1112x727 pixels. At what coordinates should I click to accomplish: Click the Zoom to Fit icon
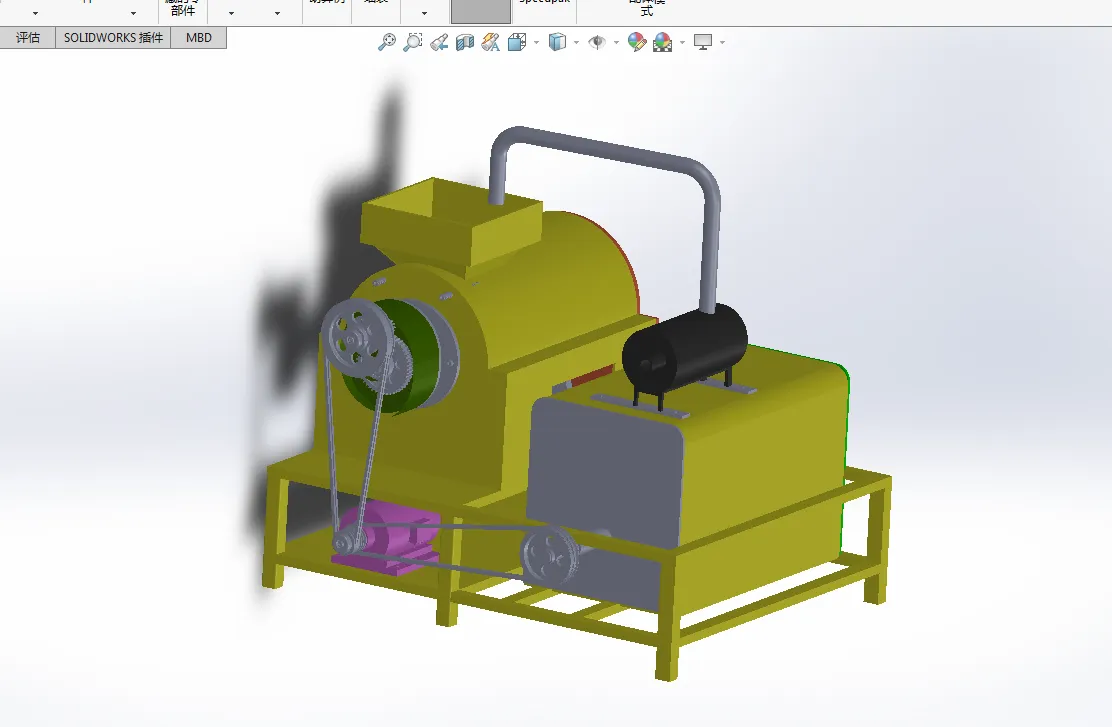coord(387,43)
